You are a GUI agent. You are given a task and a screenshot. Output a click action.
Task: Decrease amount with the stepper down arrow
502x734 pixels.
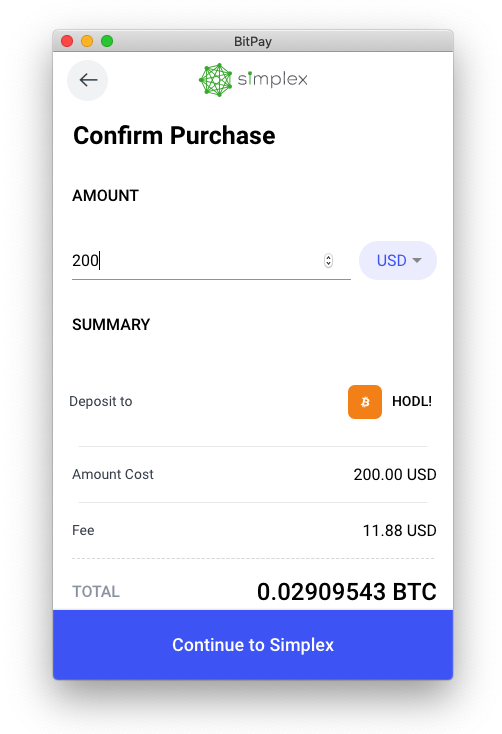(328, 264)
